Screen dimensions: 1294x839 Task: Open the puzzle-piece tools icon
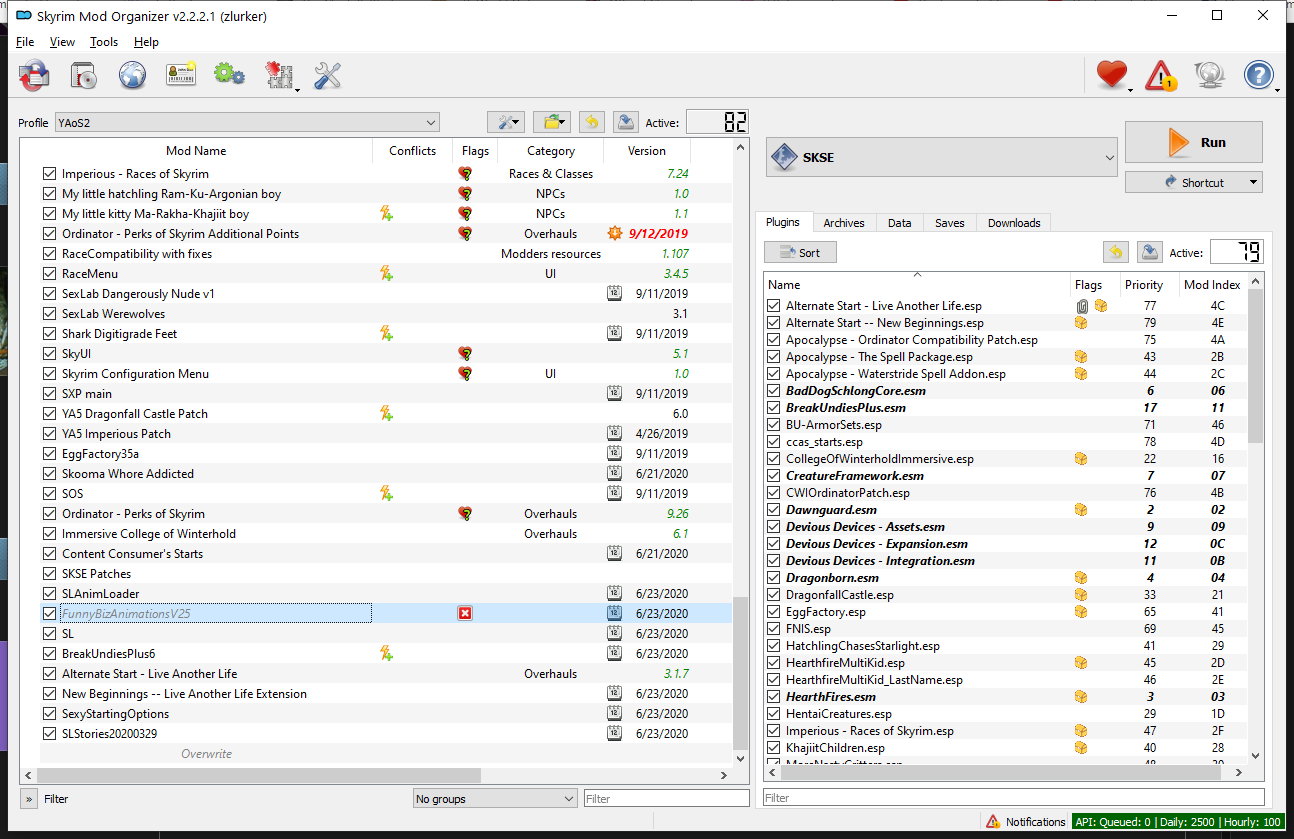coord(279,75)
